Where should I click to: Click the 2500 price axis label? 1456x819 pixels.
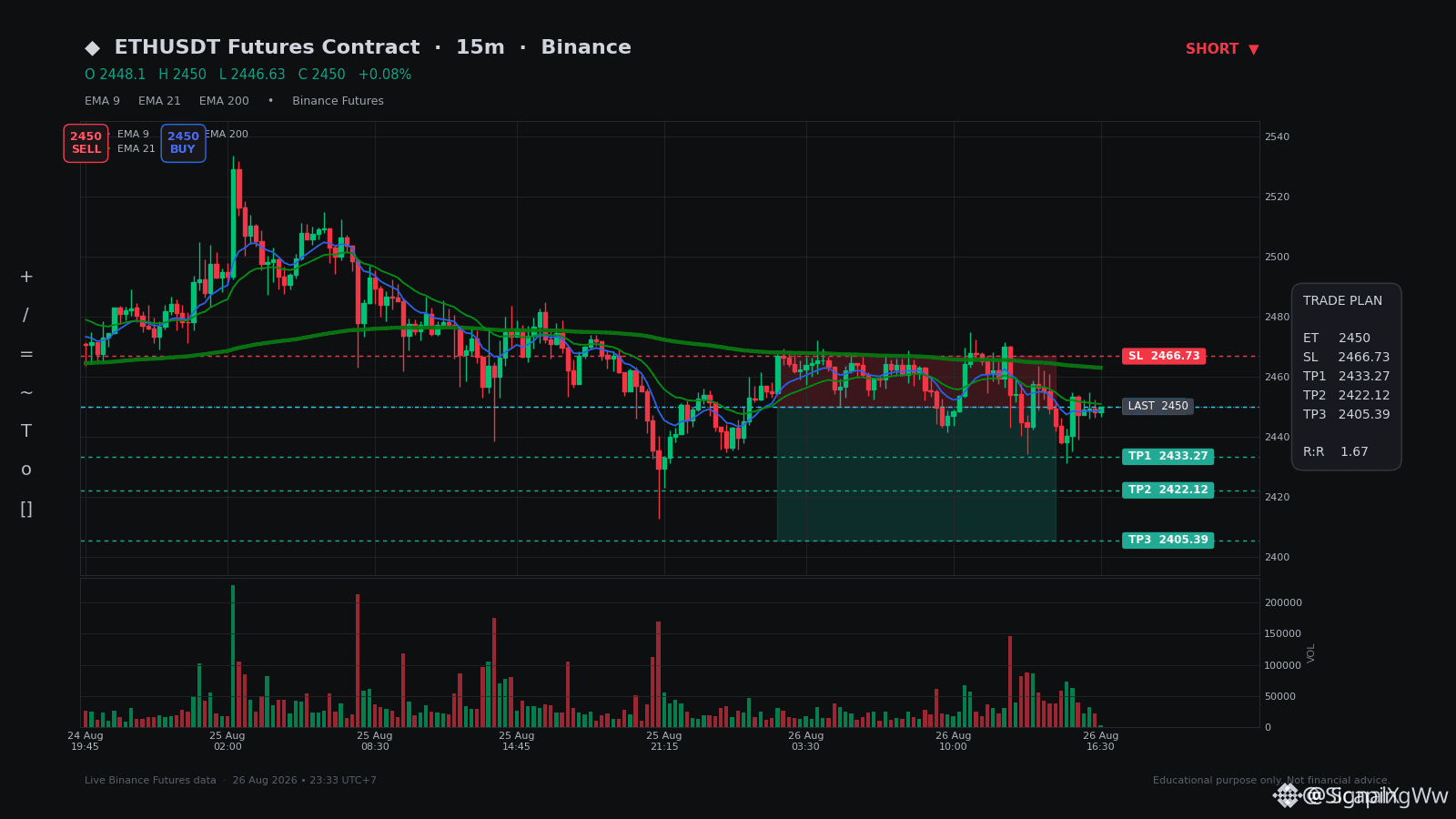[x=1277, y=257]
